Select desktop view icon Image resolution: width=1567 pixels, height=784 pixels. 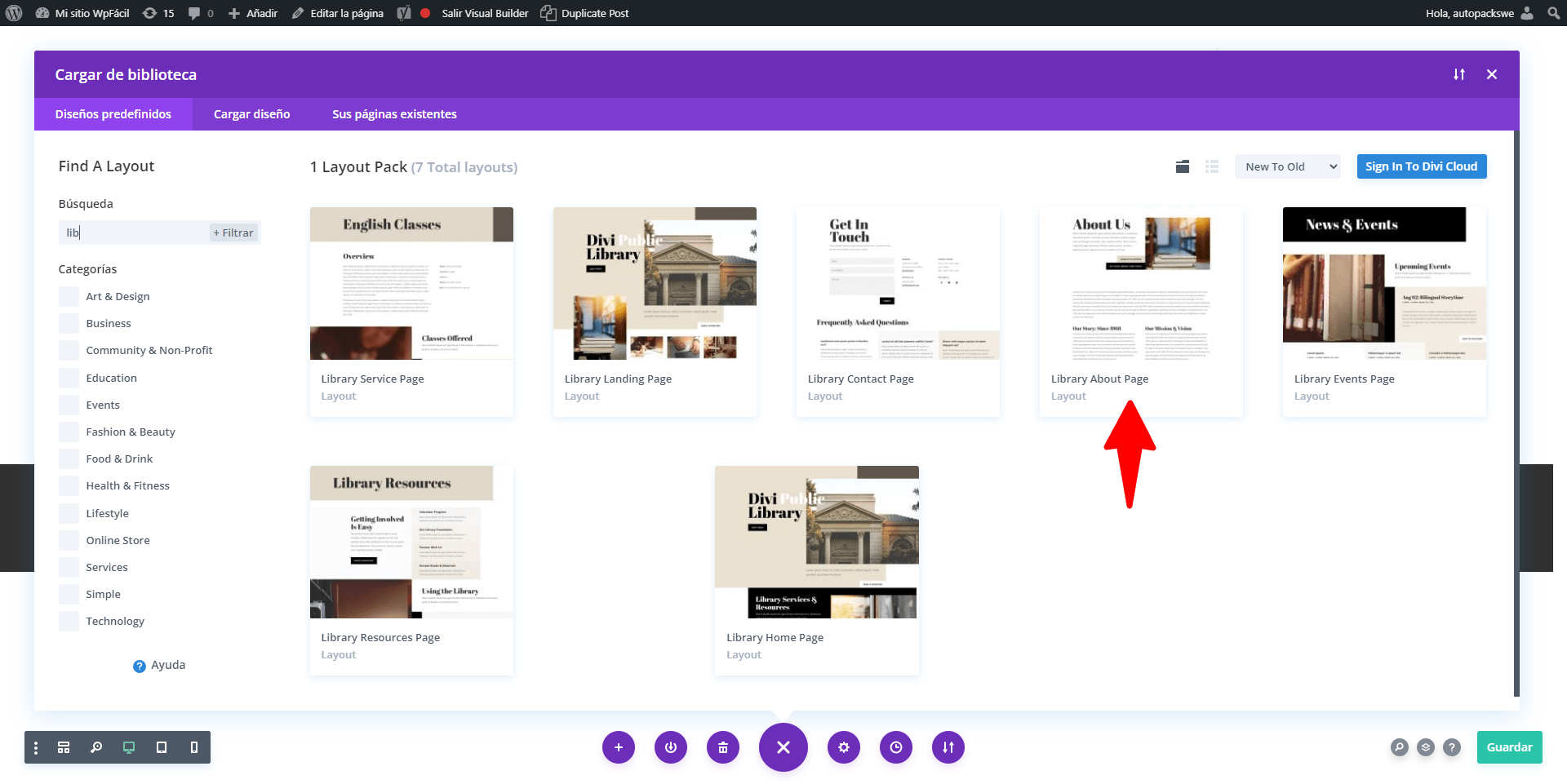(129, 747)
